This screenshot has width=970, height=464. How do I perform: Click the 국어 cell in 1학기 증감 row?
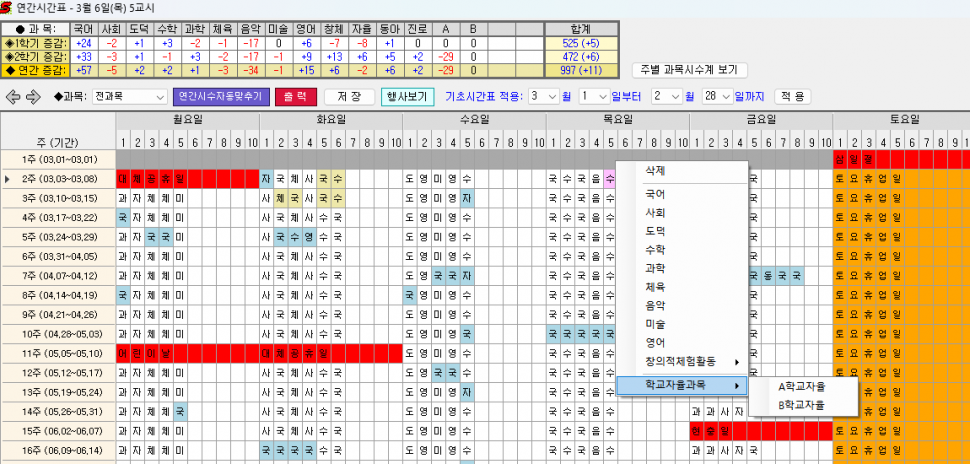coord(83,44)
